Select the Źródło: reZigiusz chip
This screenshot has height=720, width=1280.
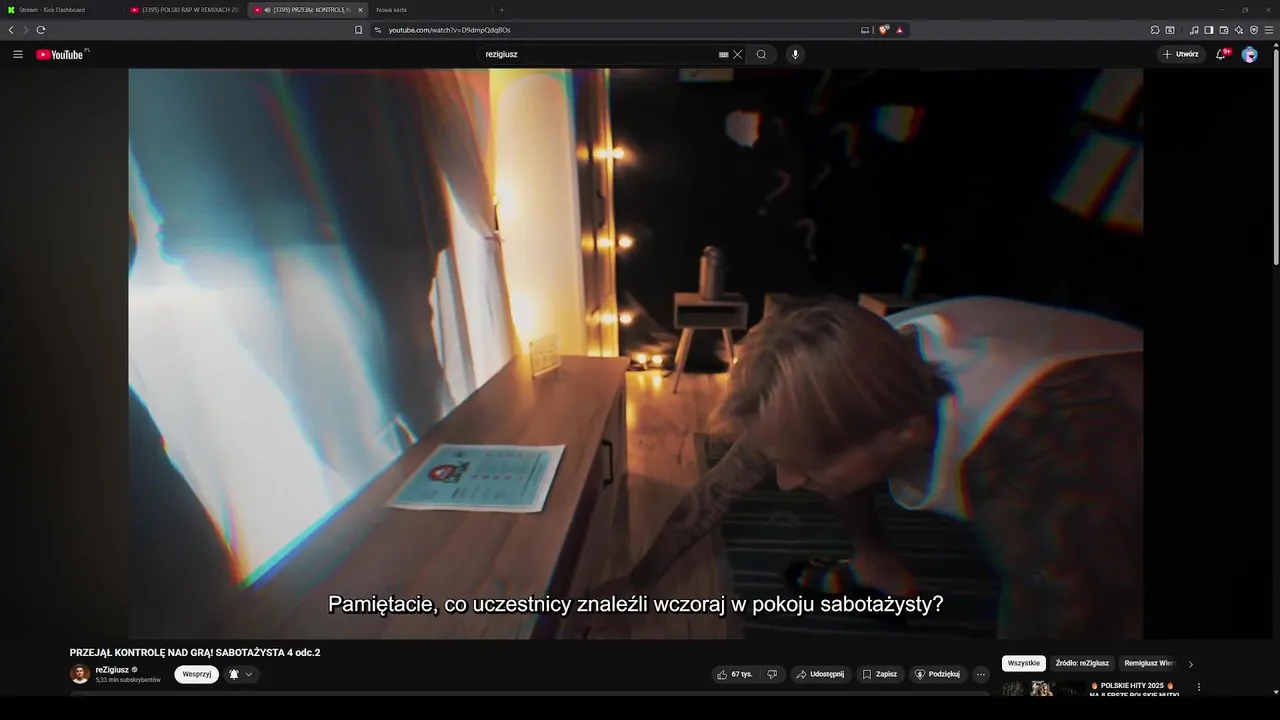[1082, 663]
